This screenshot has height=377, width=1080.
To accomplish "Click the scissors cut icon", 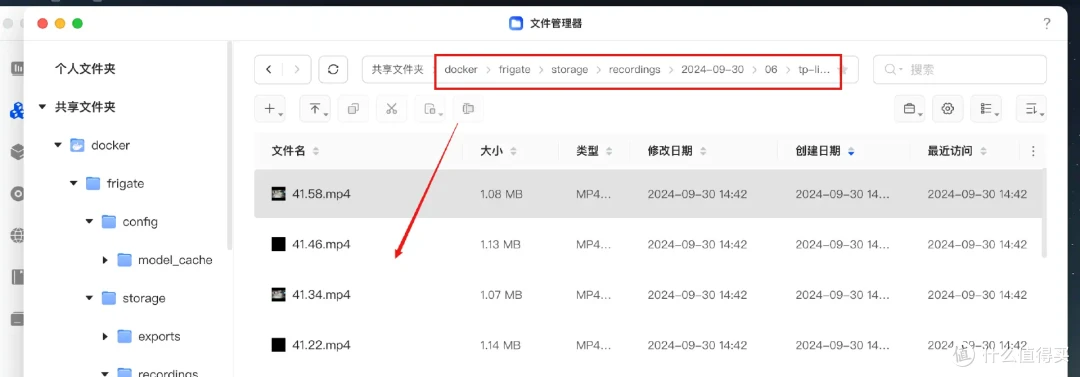I will 391,109.
